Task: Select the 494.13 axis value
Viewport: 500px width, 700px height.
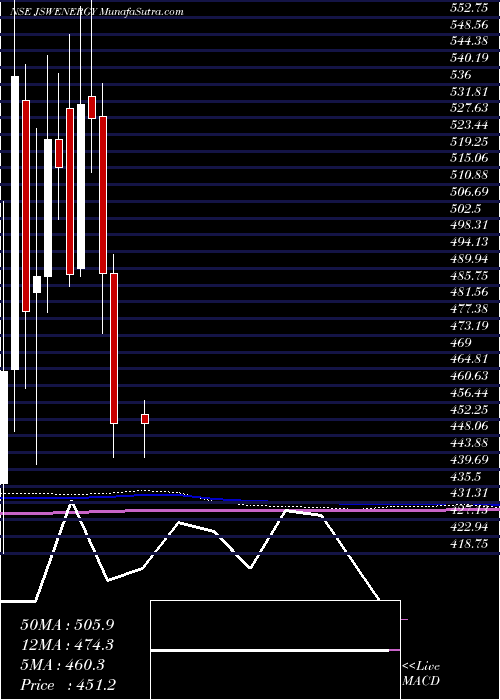Action: tap(471, 242)
